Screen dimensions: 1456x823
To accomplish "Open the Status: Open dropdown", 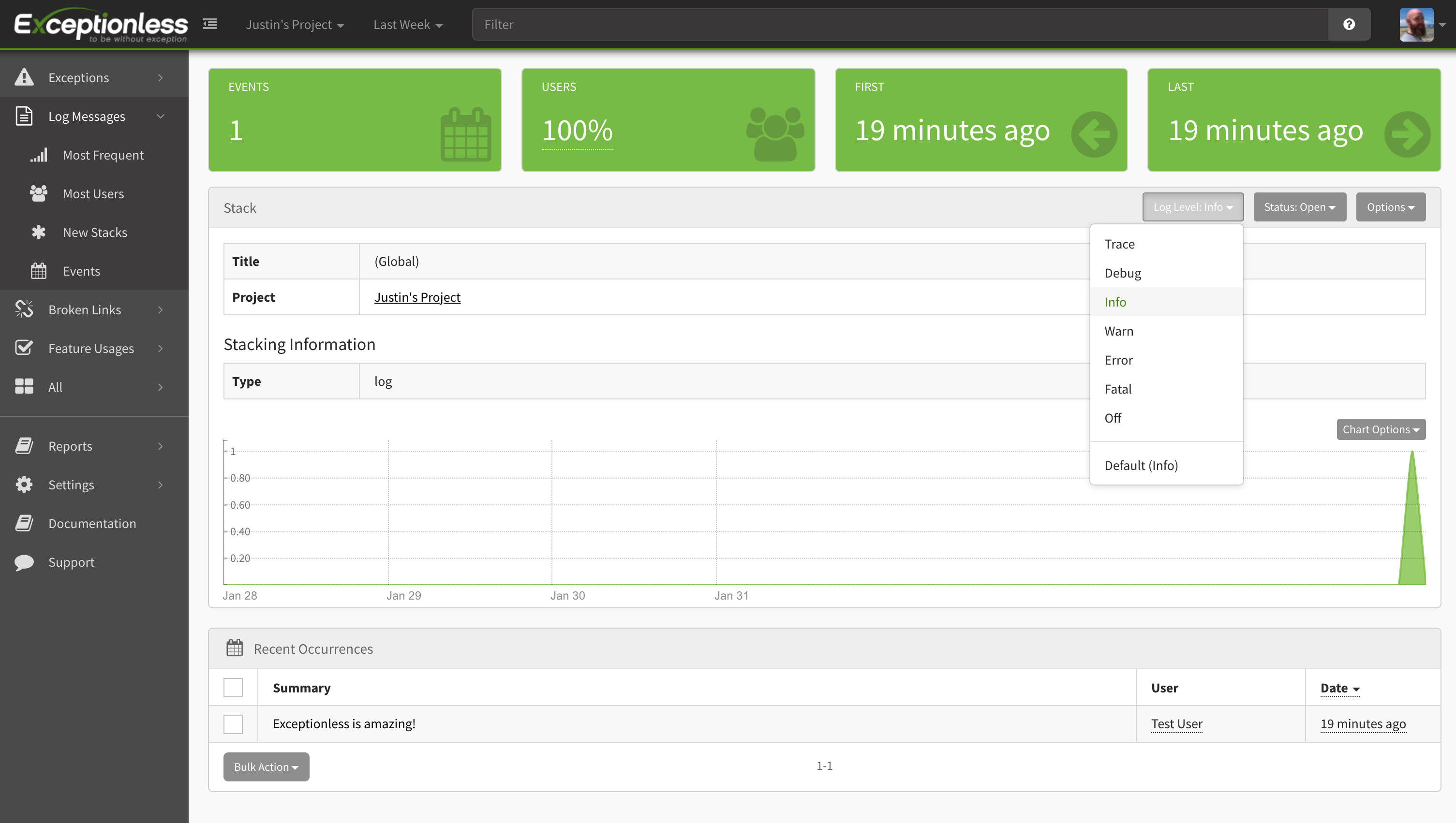I will [x=1299, y=207].
